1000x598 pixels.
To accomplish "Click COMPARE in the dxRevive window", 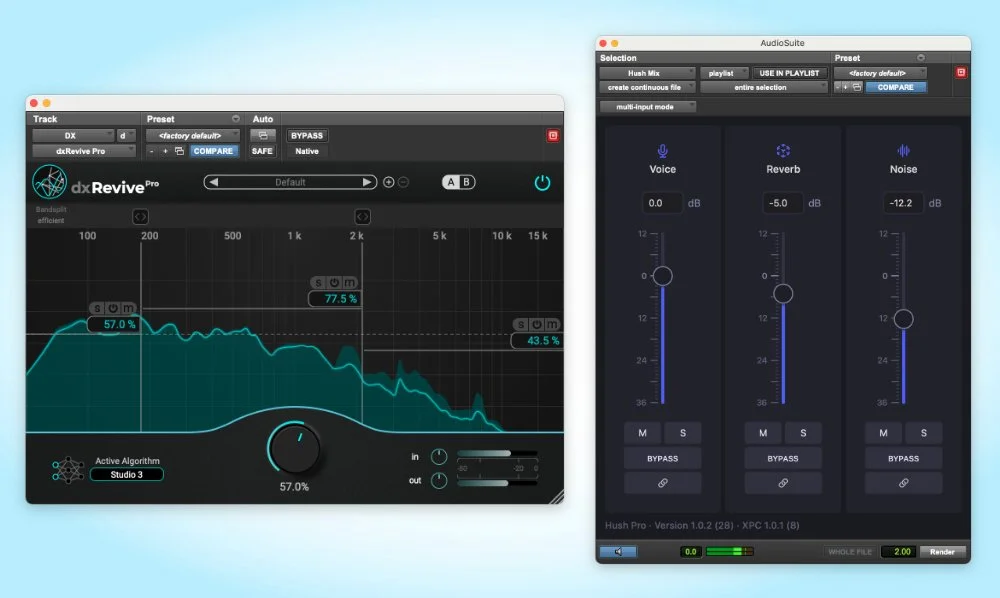I will coord(213,151).
